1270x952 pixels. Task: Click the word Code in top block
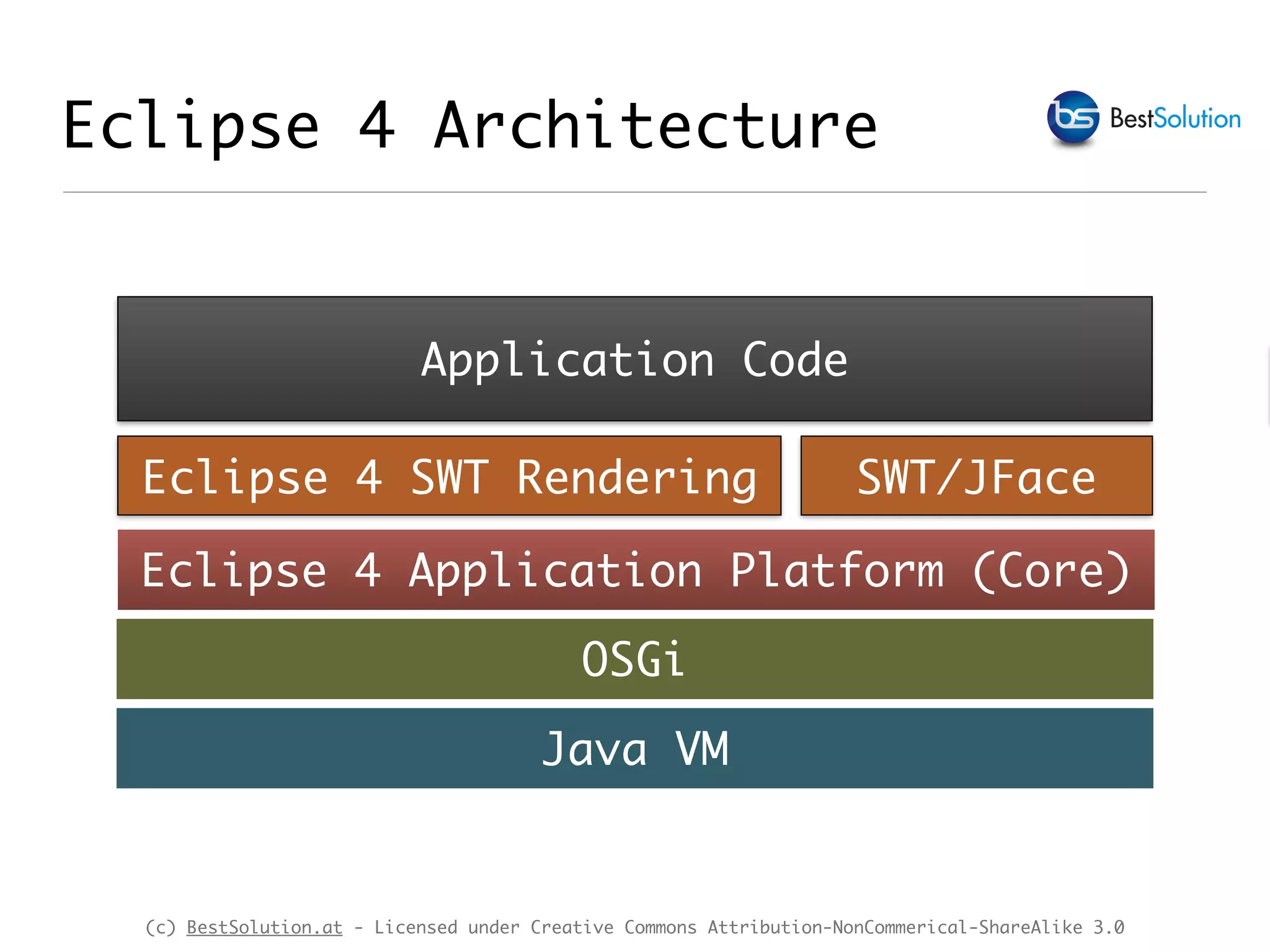795,359
